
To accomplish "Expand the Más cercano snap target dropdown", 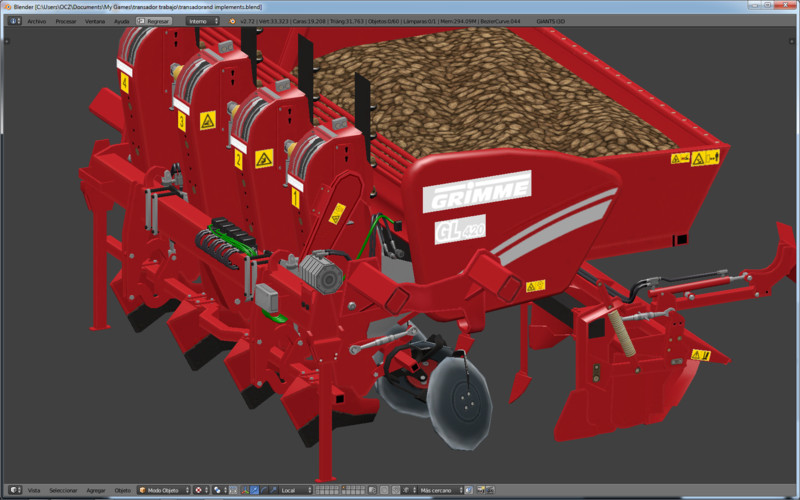I will (445, 490).
